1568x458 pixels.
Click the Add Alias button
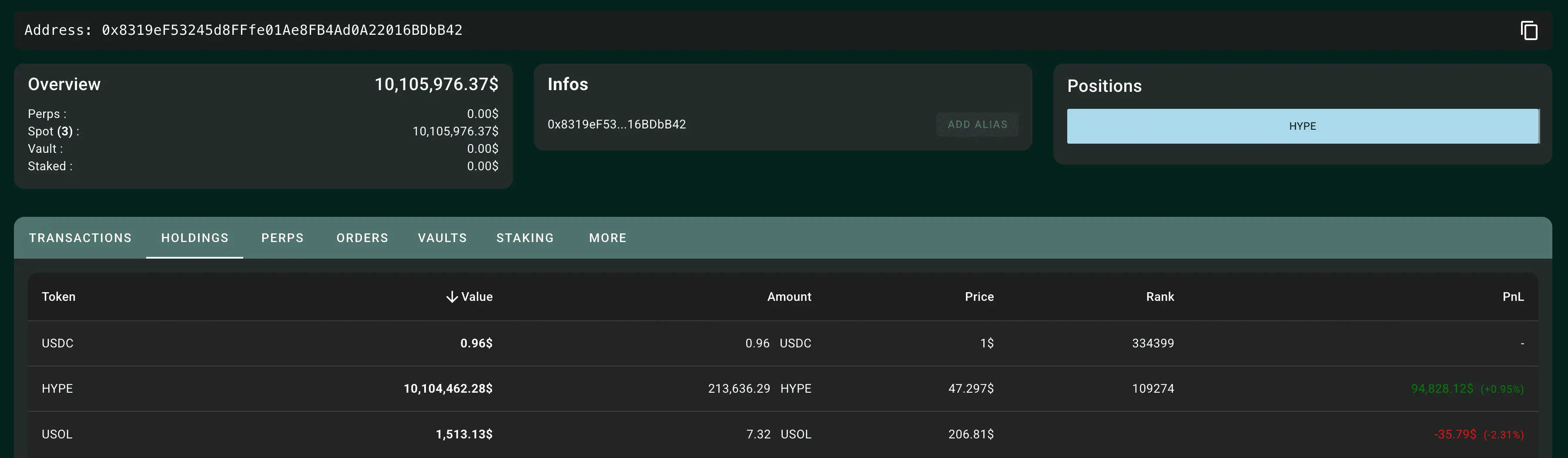977,124
